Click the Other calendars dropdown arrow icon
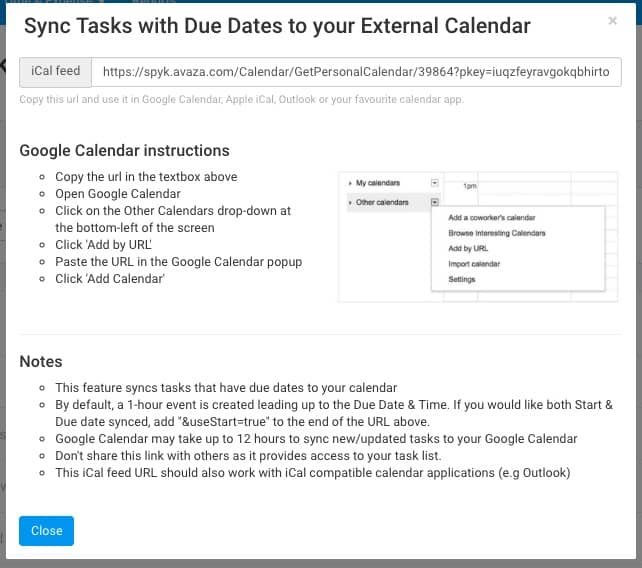Viewport: 642px width, 568px height. coord(434,202)
